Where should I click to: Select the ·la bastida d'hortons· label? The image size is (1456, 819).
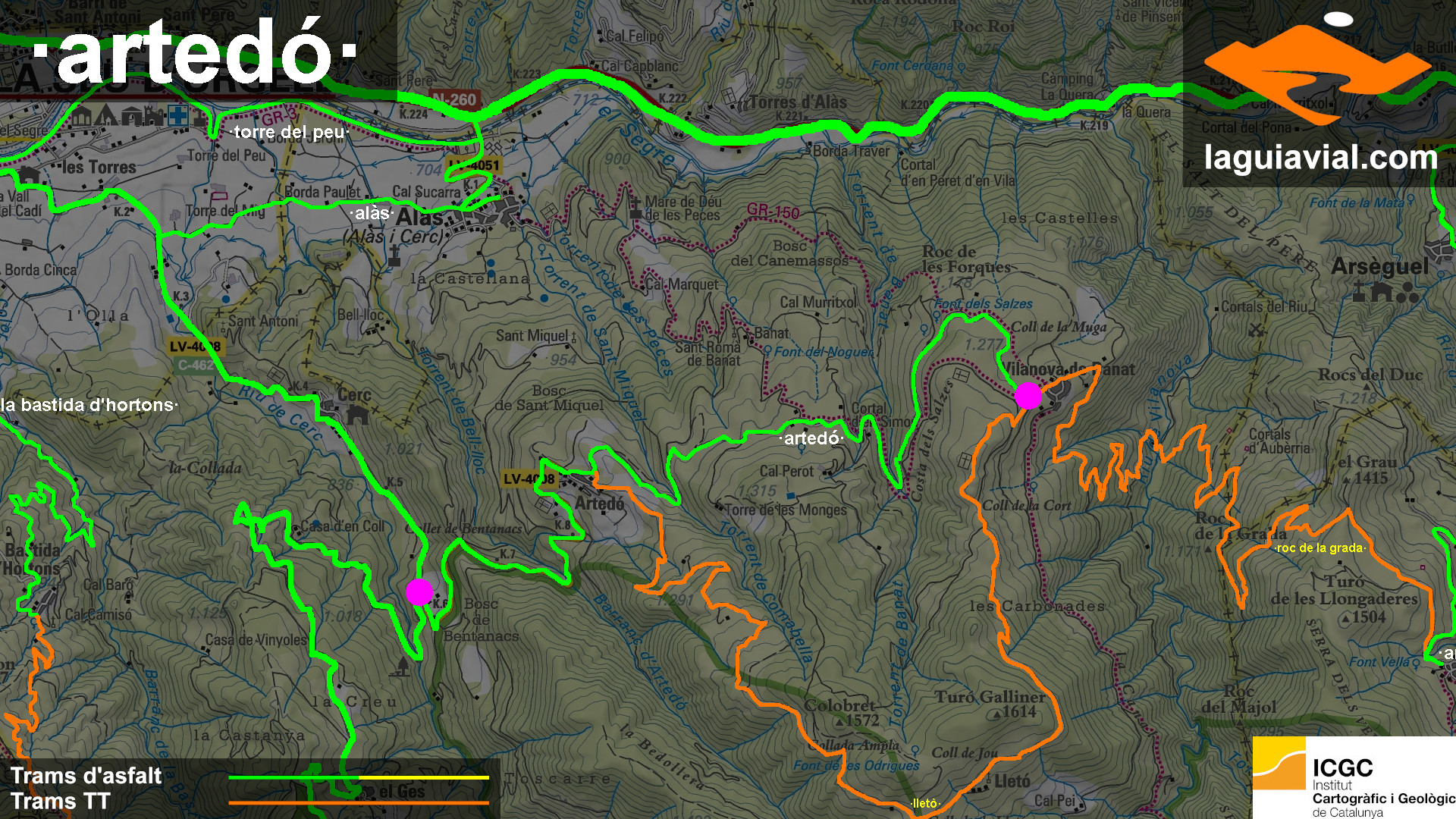pyautogui.click(x=89, y=405)
